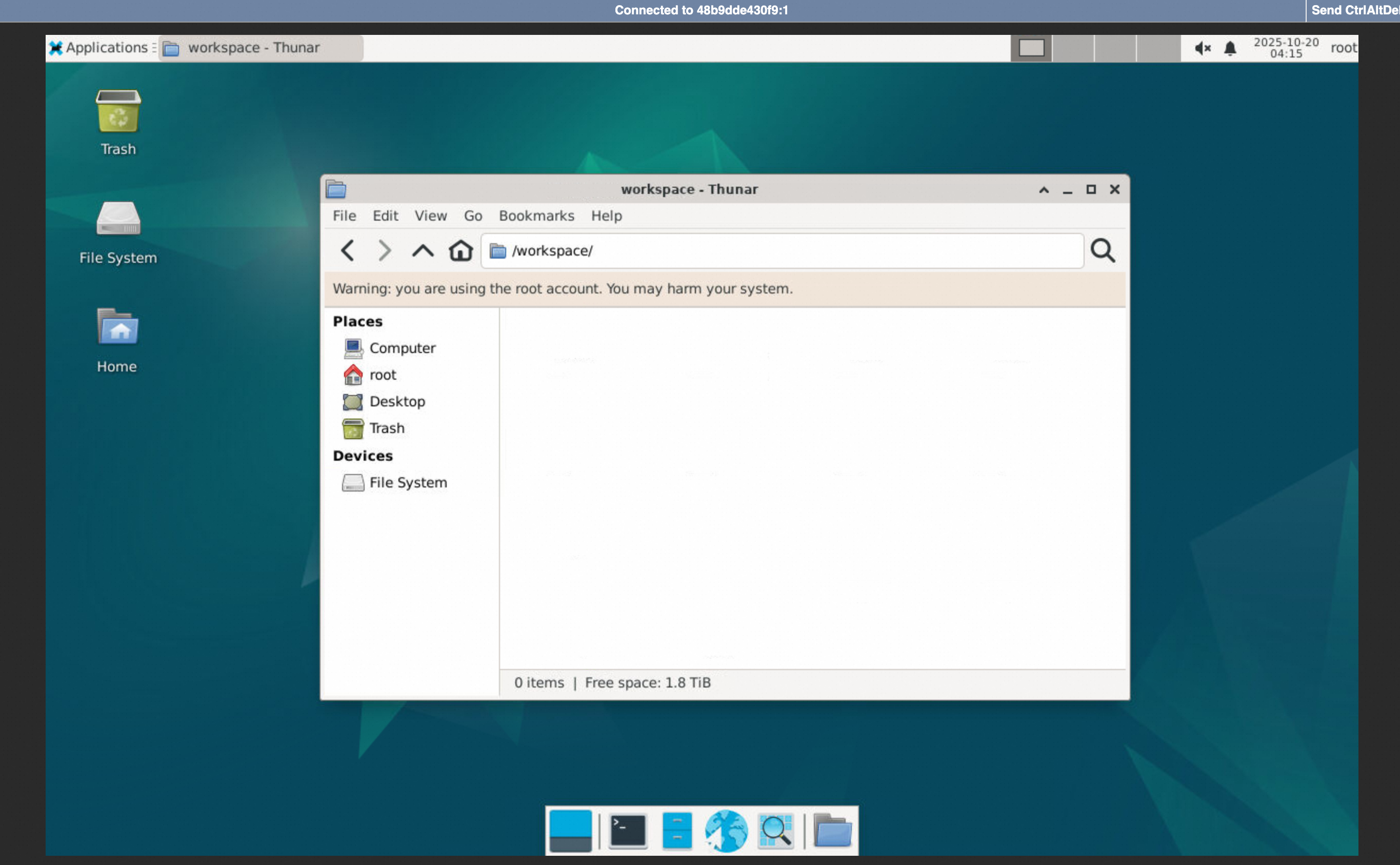The image size is (1400, 865).
Task: Open the root user menu in panel
Action: tap(1343, 48)
